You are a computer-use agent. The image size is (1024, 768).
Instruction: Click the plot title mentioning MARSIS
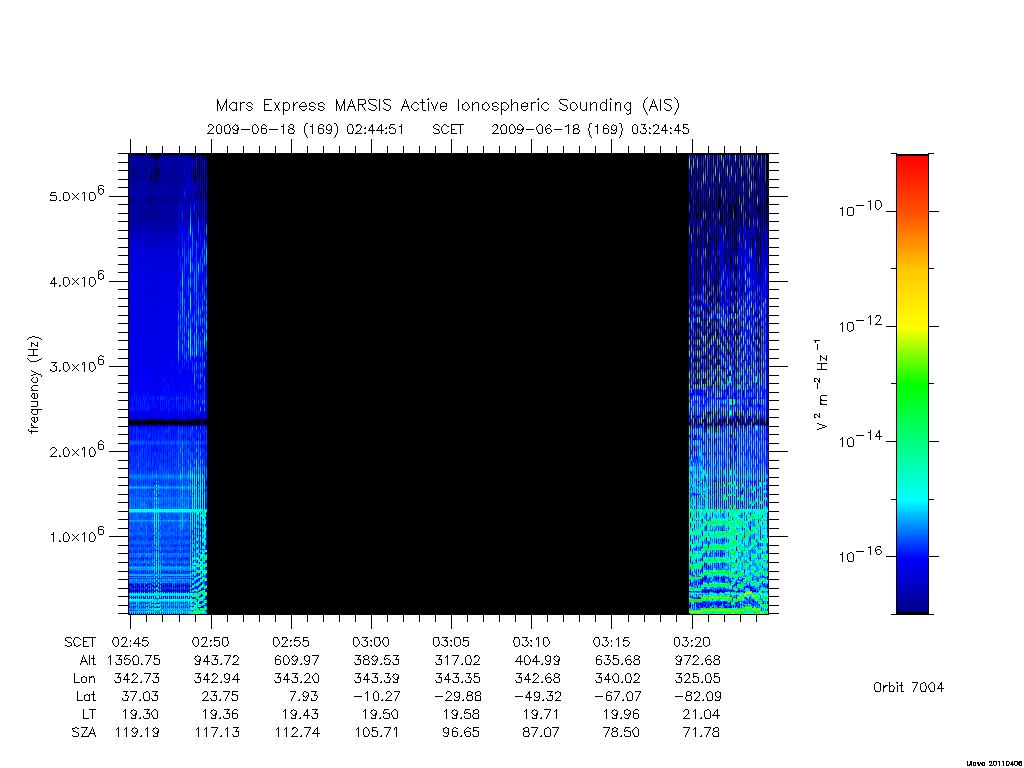point(447,105)
